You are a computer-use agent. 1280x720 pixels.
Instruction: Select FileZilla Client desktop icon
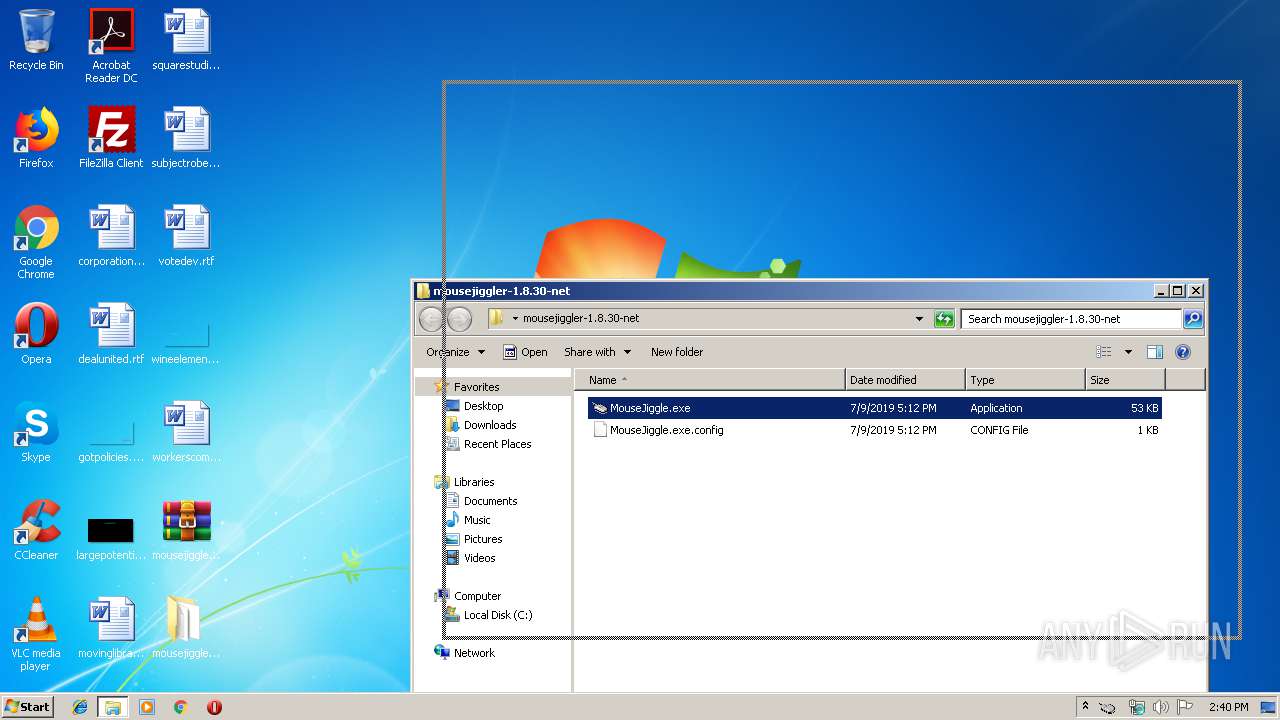111,138
